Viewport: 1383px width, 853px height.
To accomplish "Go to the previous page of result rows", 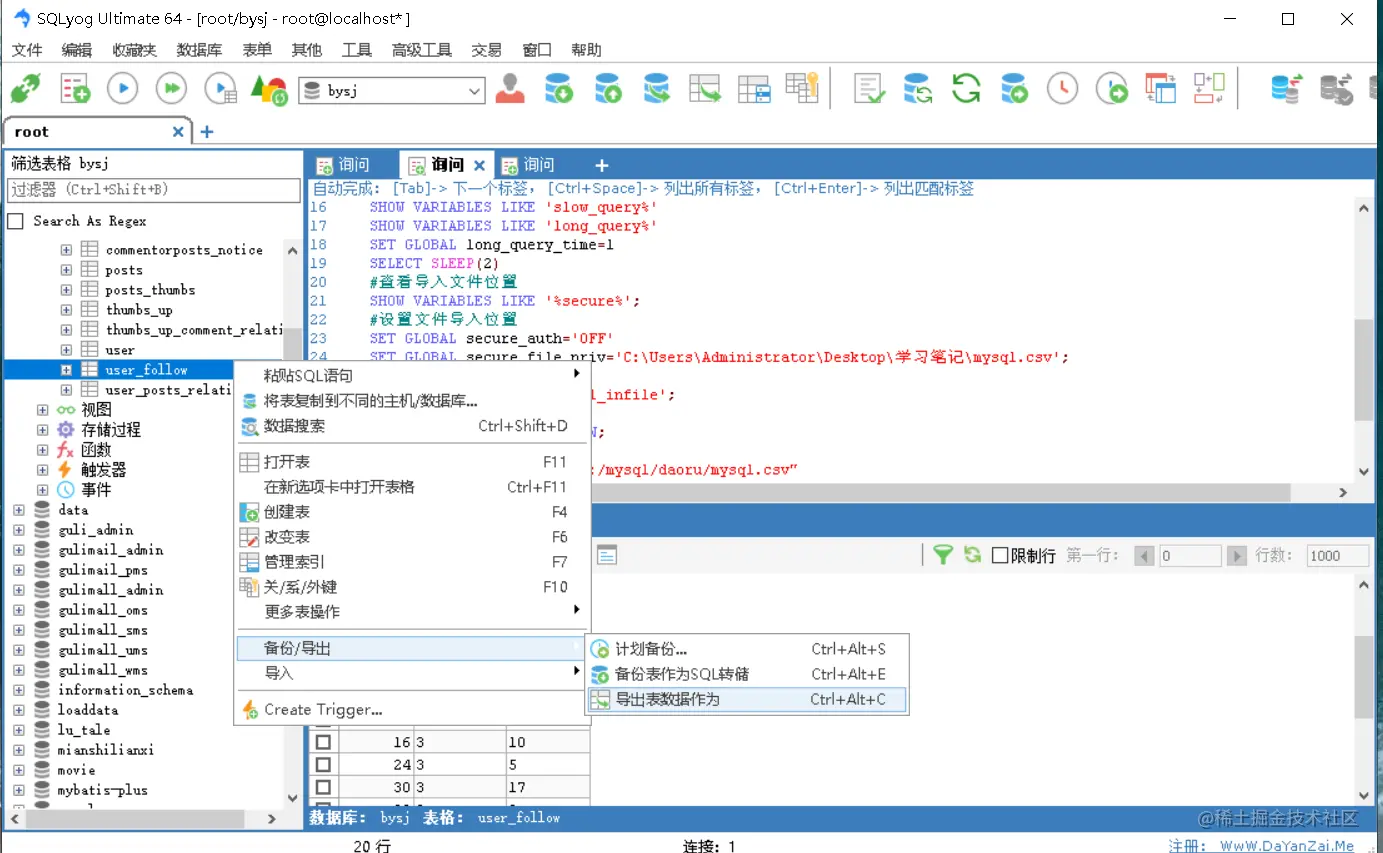I will pos(1144,556).
